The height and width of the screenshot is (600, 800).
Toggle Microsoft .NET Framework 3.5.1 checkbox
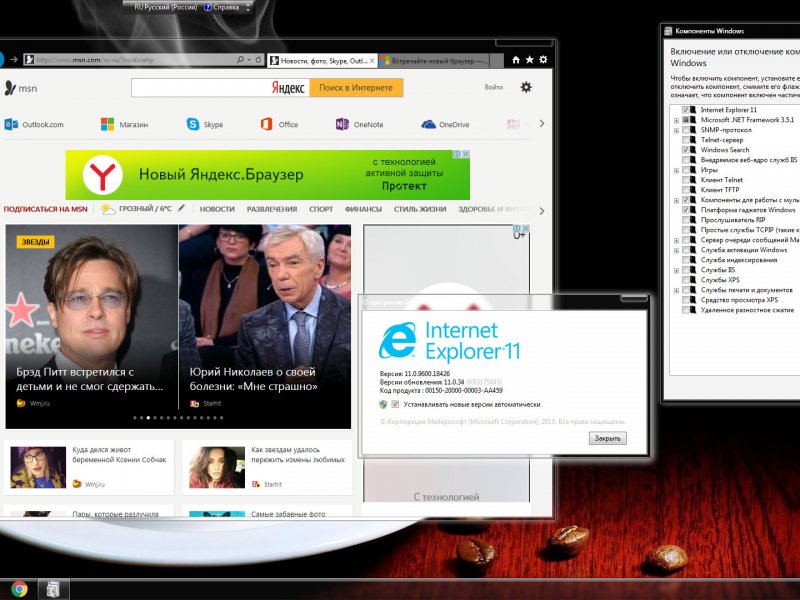click(686, 120)
